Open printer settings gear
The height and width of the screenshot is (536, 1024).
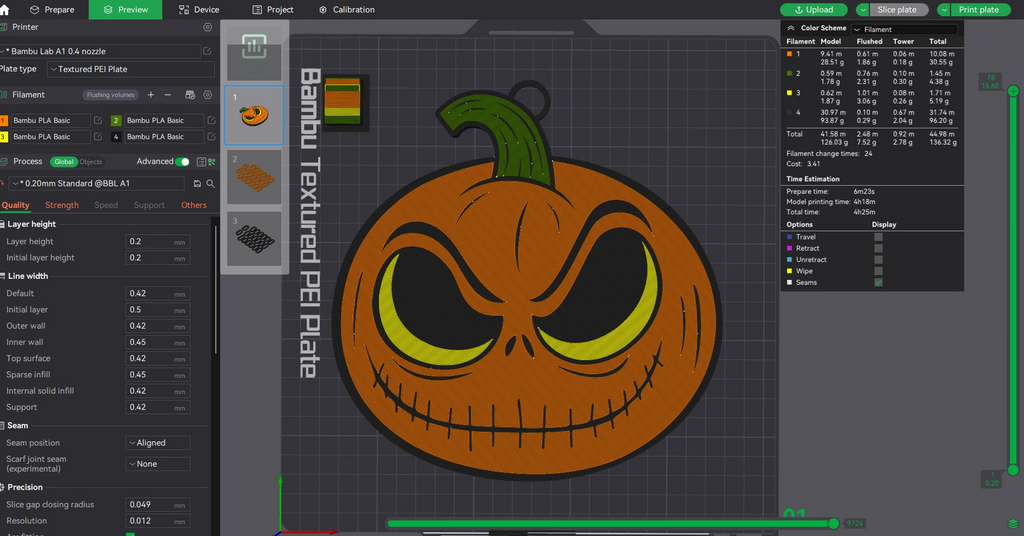click(x=208, y=27)
